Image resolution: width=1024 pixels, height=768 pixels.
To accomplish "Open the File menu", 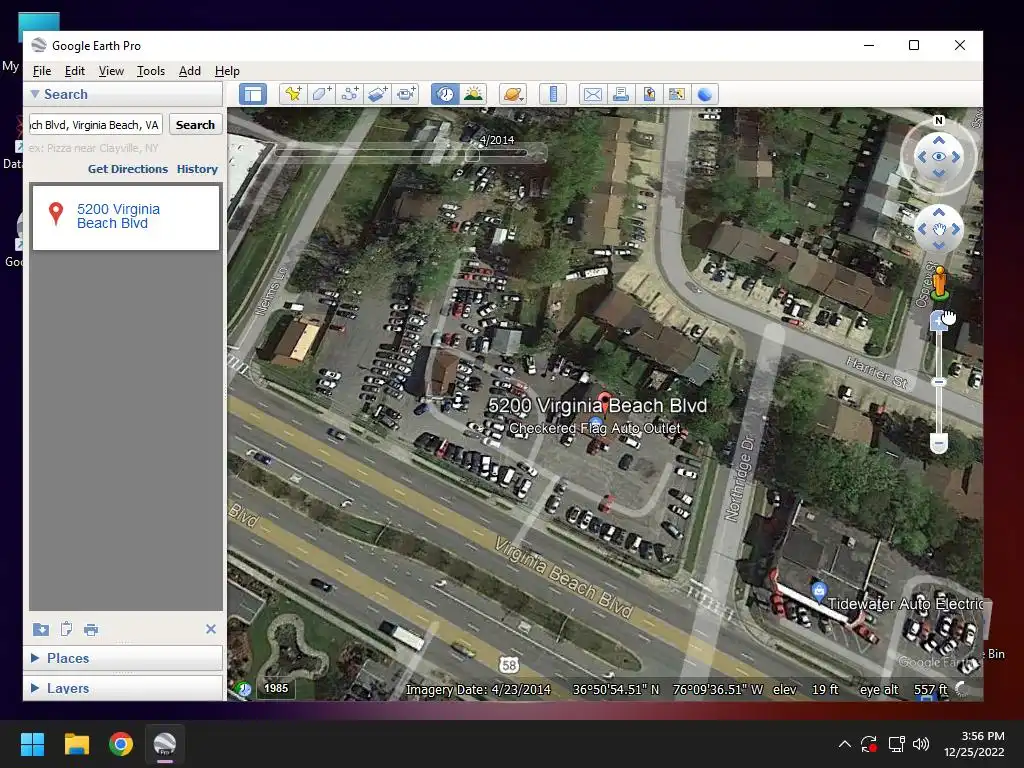I will (x=42, y=71).
